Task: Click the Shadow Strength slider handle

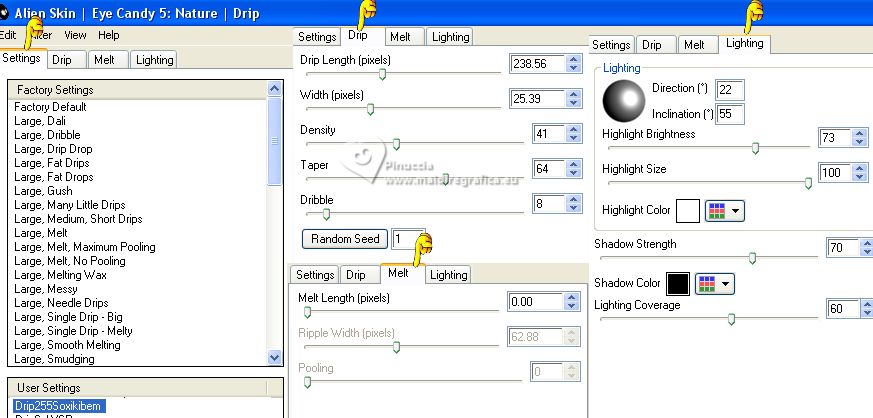Action: pyautogui.click(x=752, y=258)
